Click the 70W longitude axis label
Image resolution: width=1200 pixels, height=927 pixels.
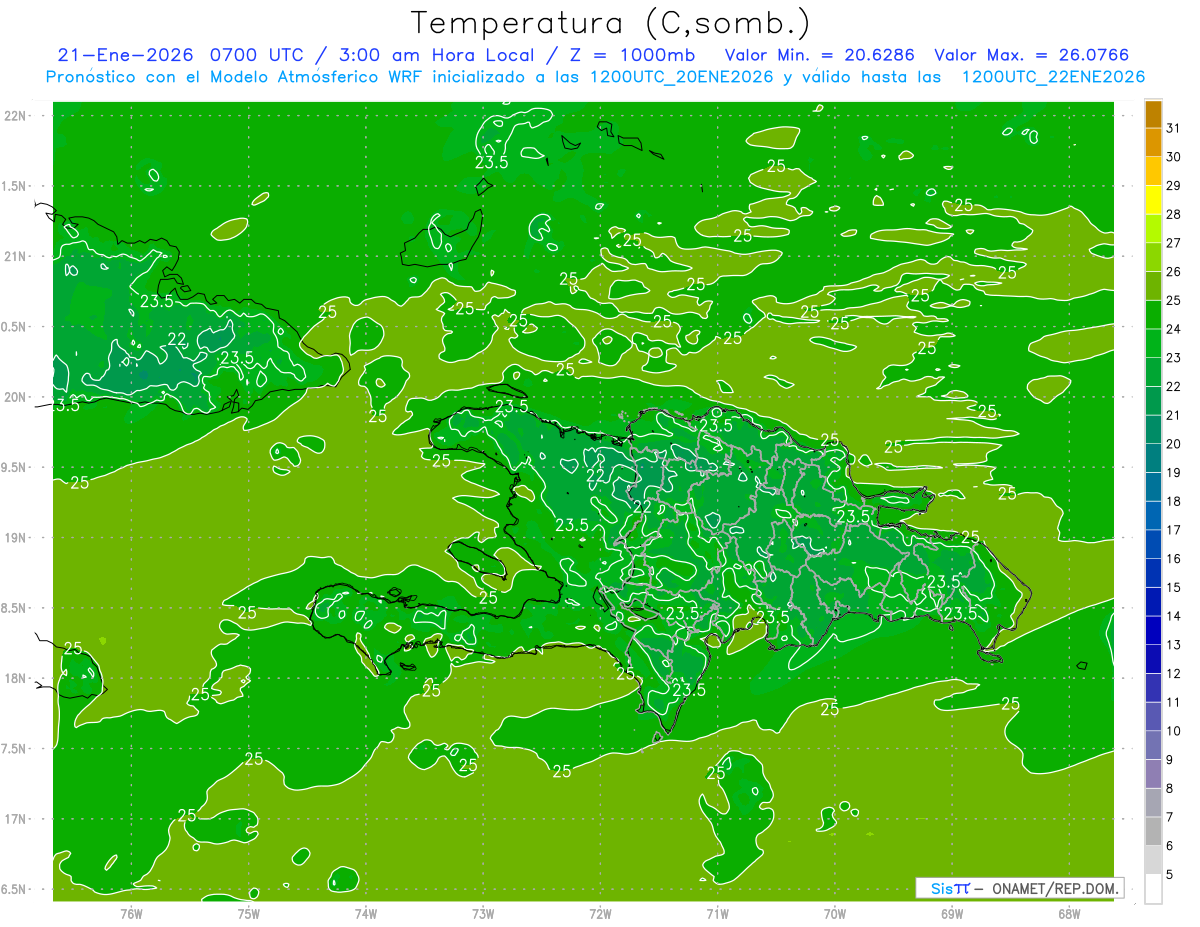(x=835, y=914)
